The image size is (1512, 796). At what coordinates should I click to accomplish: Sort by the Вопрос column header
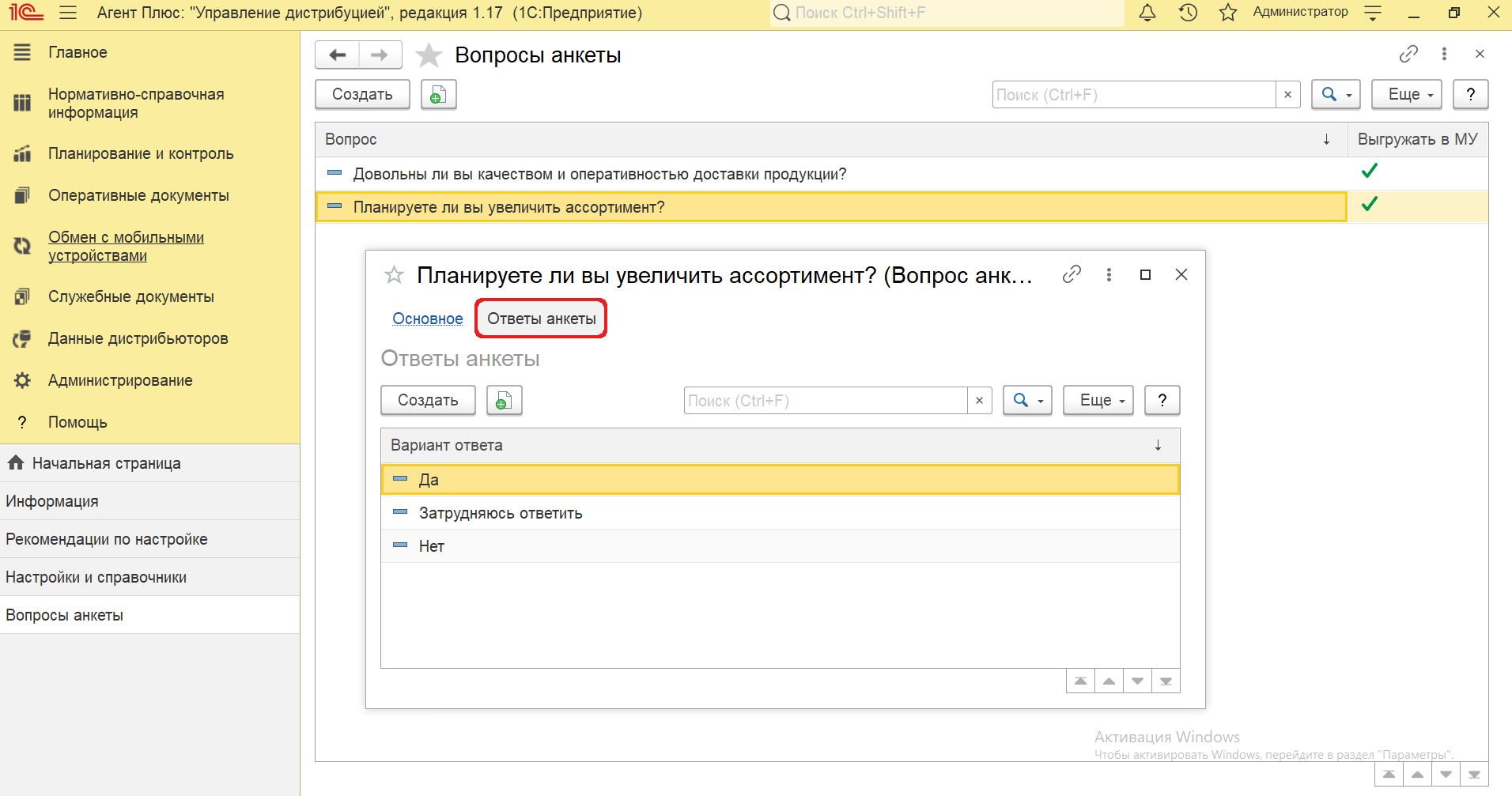coord(831,139)
